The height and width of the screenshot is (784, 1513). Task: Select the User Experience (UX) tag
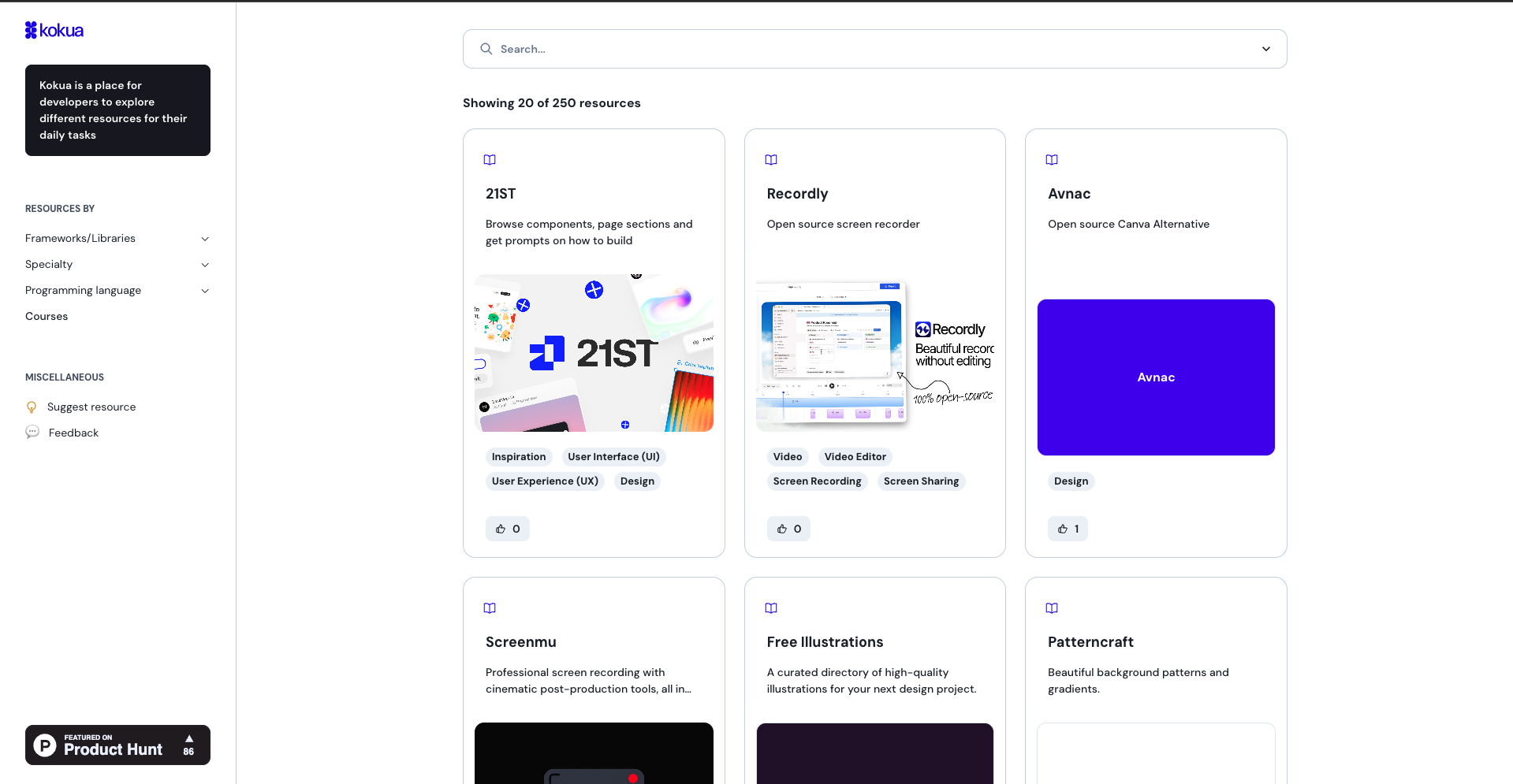point(545,481)
